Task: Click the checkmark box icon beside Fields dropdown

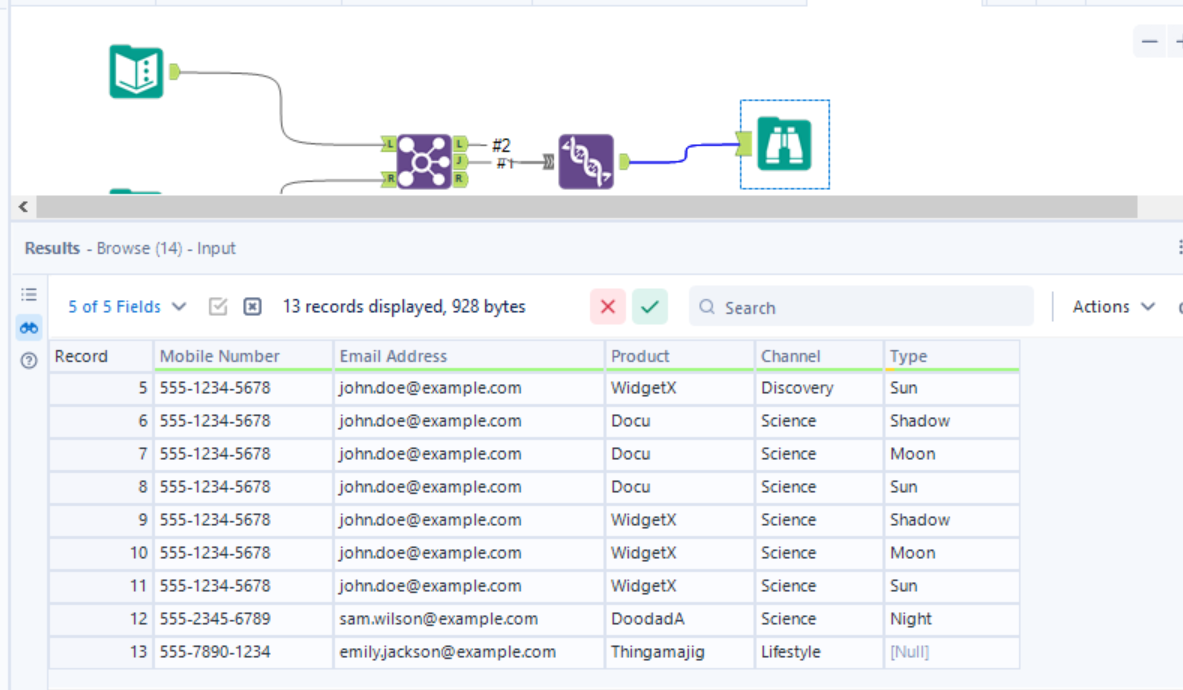Action: (218, 307)
